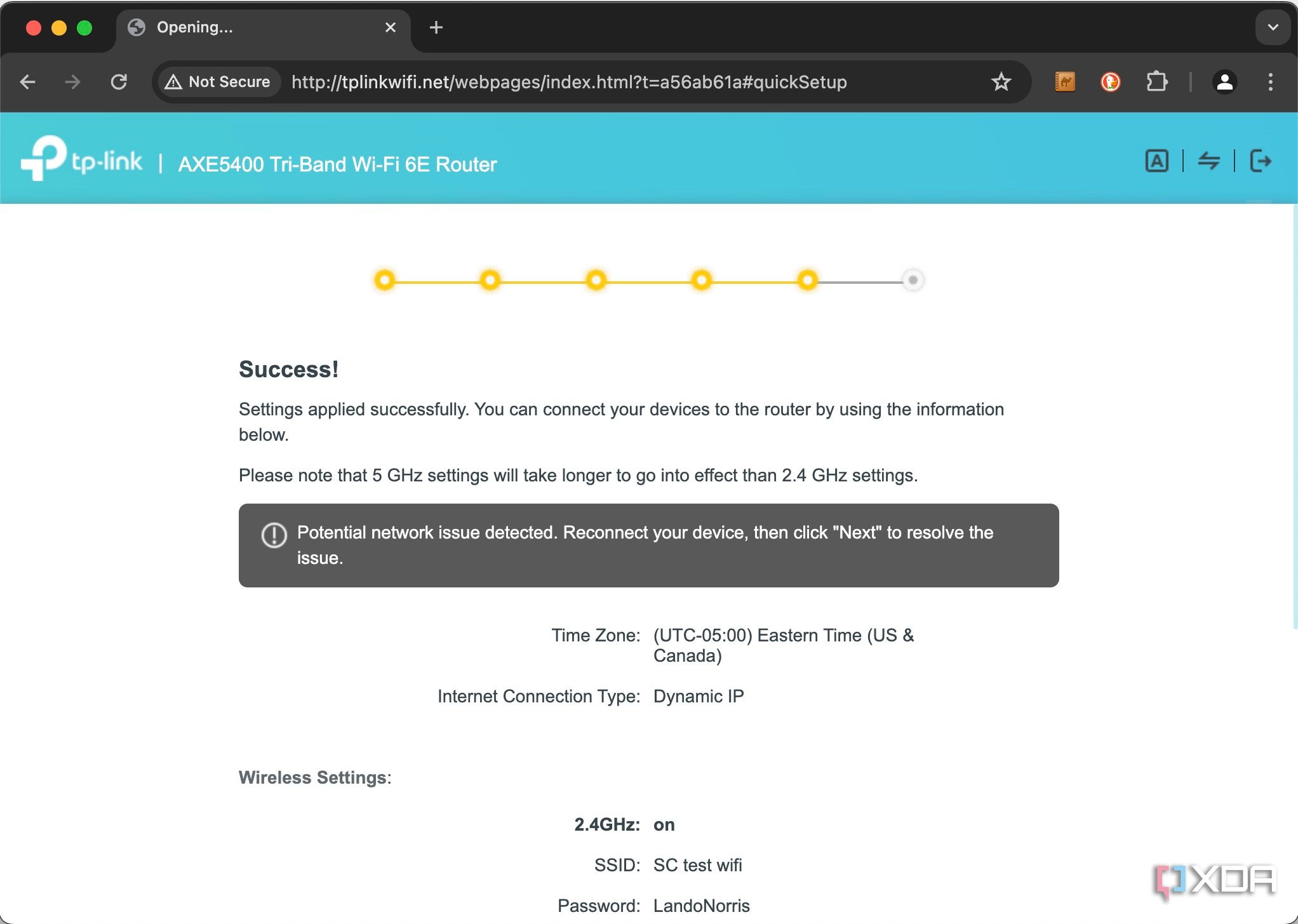Viewport: 1298px width, 924px height.
Task: Open the tab search chevron at top right
Action: click(x=1272, y=27)
